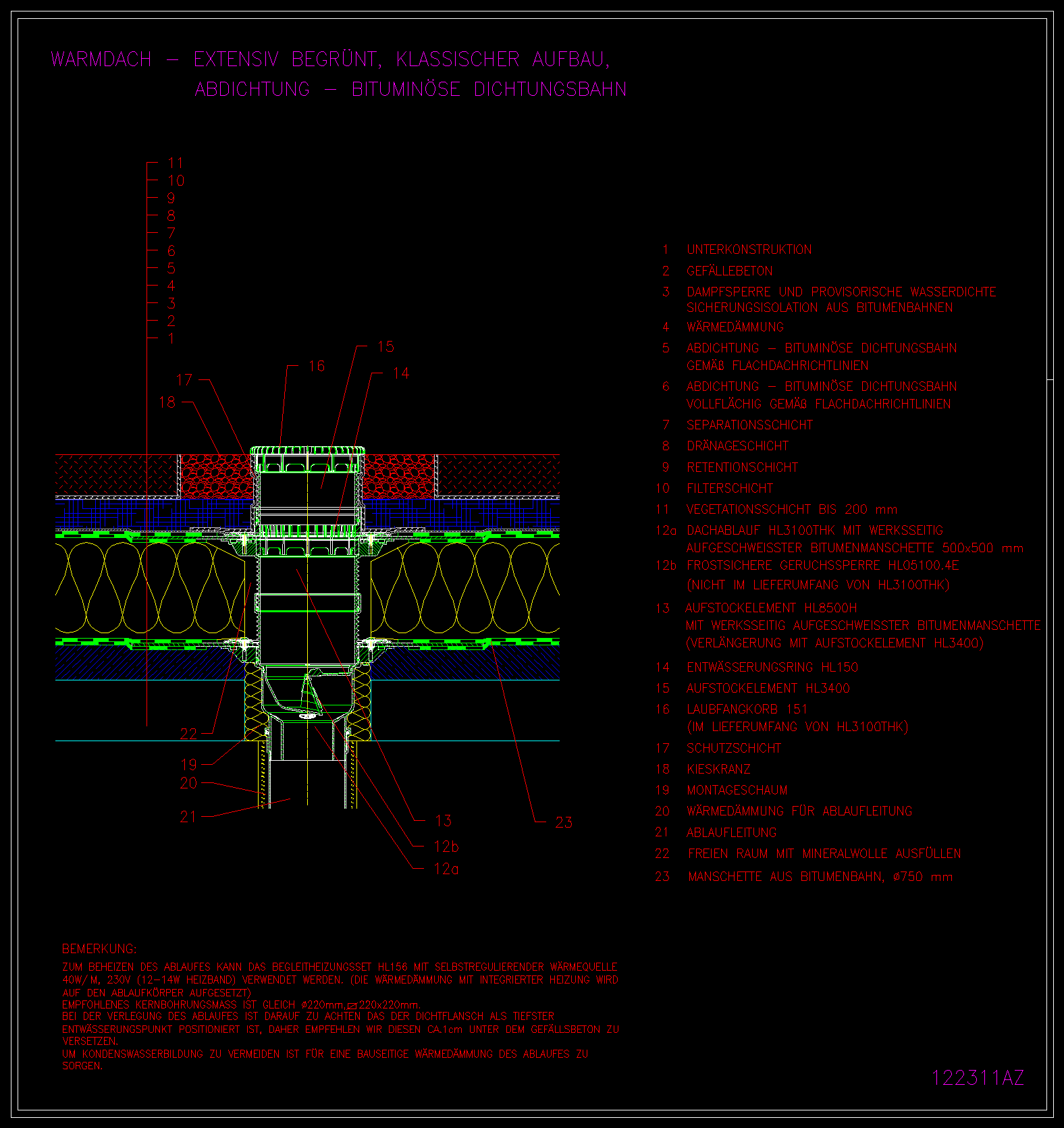The width and height of the screenshot is (1064, 1128).
Task: Click the subtitle 'ABDICHTUNG – BITUMINÖSE DICHTUNGSBAHN'
Action: [410, 89]
